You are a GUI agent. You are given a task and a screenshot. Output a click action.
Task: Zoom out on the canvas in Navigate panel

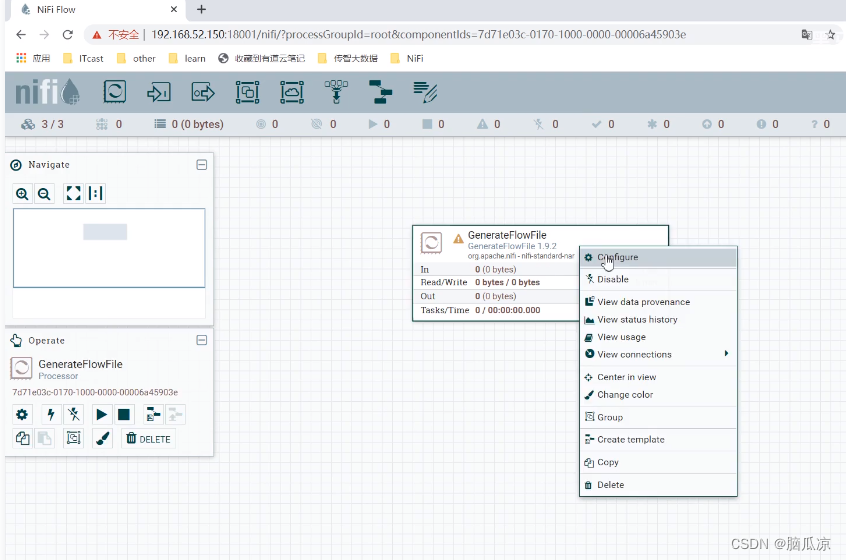click(44, 194)
